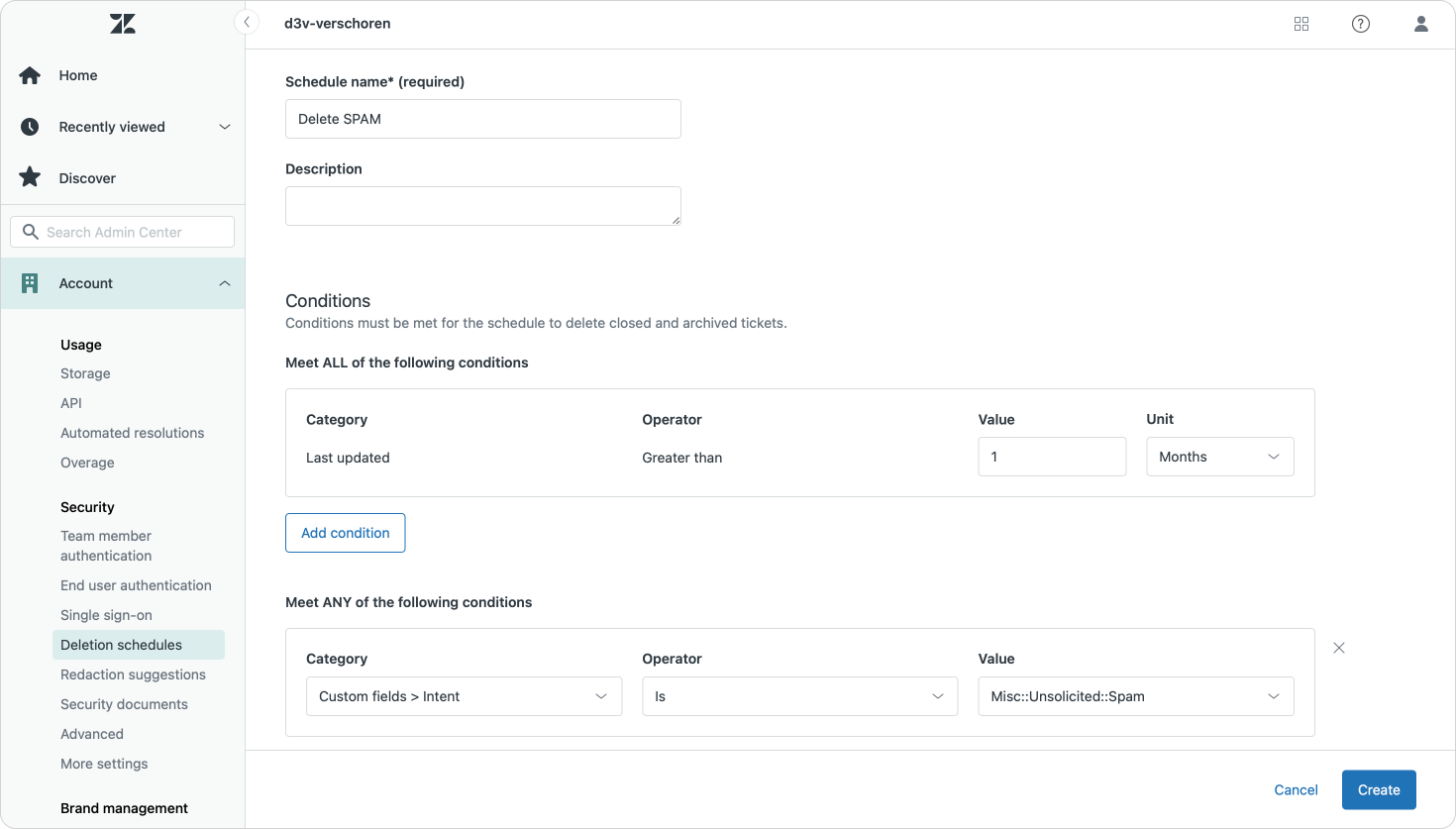The image size is (1456, 829).
Task: Open the Custom fields > Intent category dropdown
Action: coord(464,696)
